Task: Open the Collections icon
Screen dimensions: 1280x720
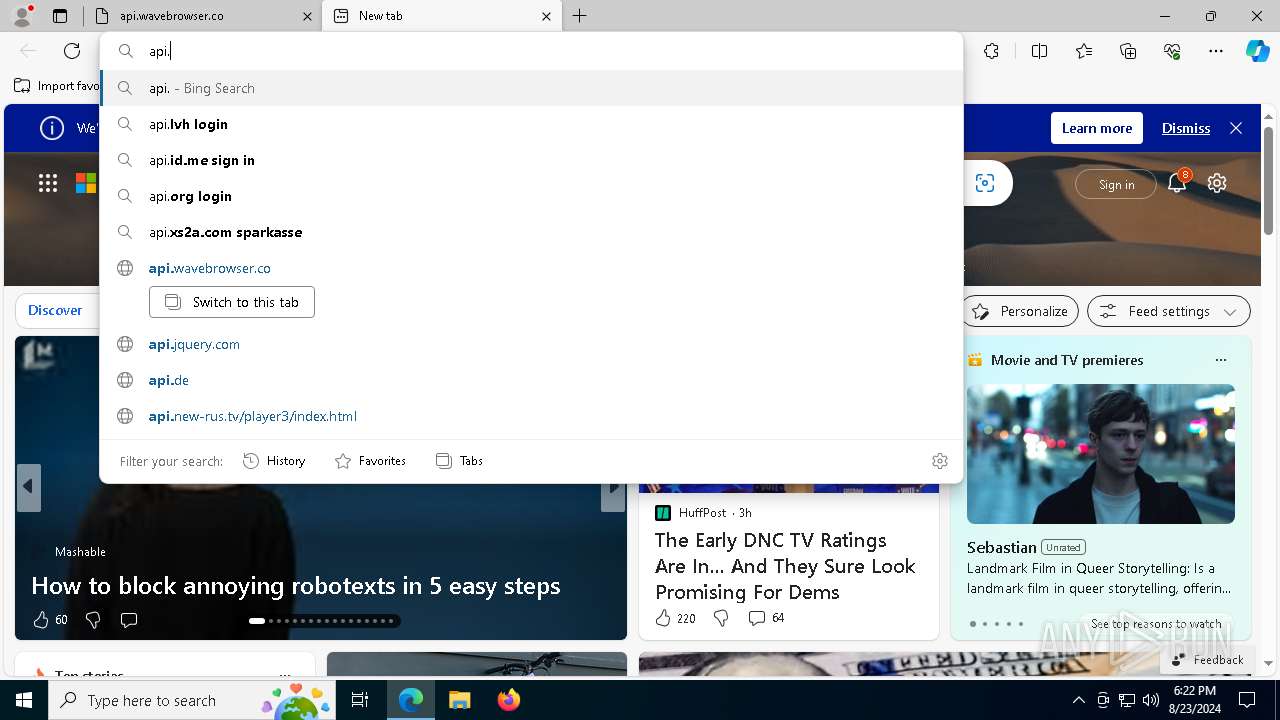Action: pos(1128,51)
